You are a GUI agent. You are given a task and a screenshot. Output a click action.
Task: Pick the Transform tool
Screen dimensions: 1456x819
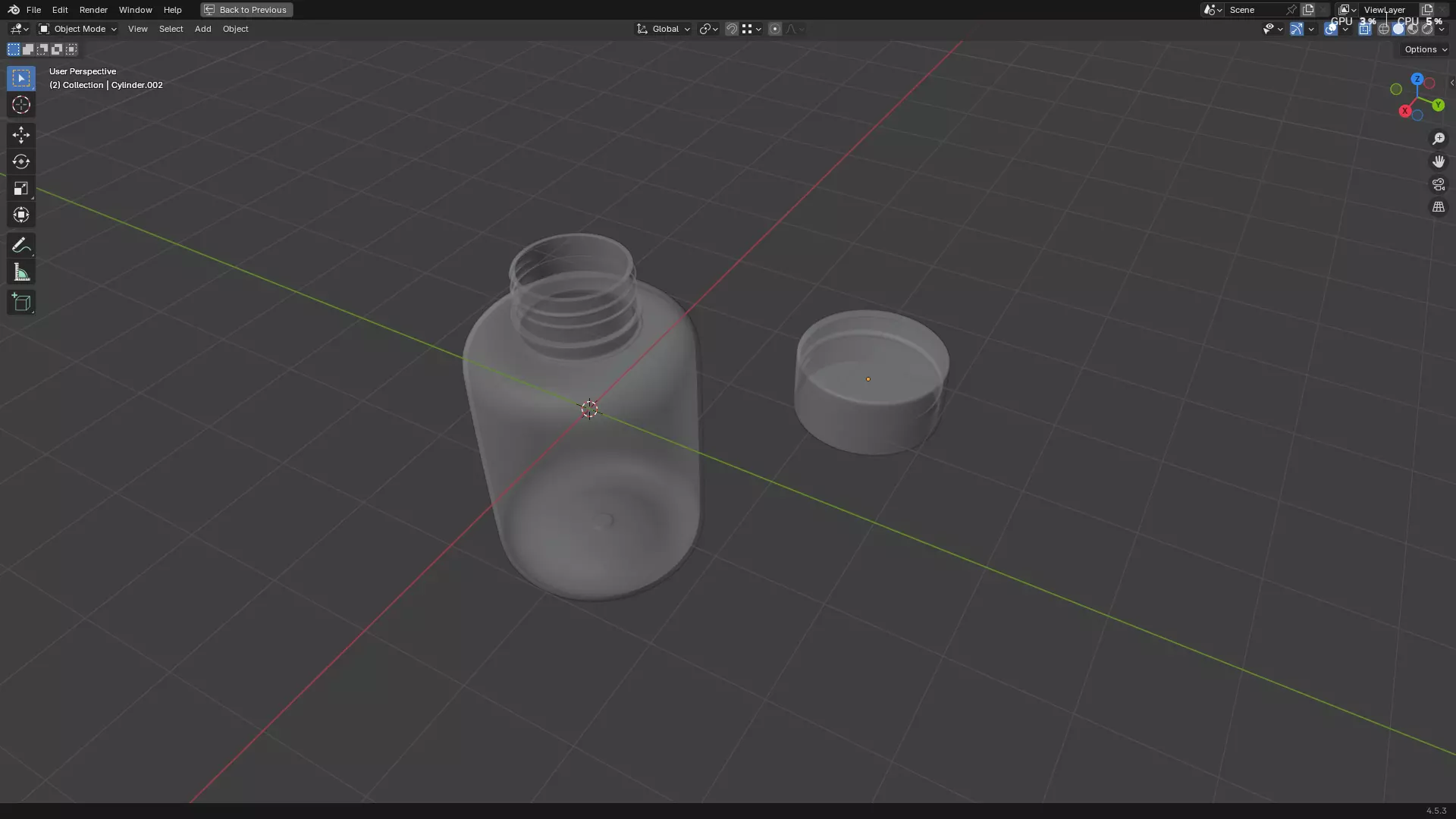(21, 215)
